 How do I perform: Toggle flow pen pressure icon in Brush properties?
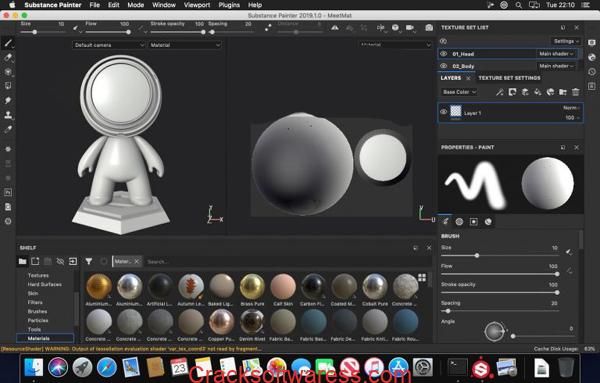pos(569,271)
